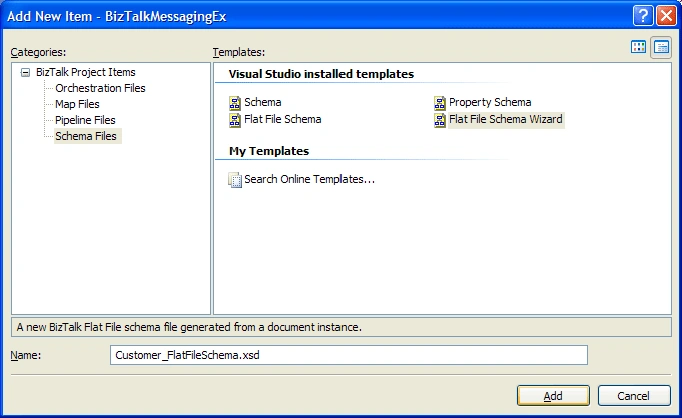Screen dimensions: 682x418
Task: Select the Flat File Schema Wizard icon
Action: (440, 120)
